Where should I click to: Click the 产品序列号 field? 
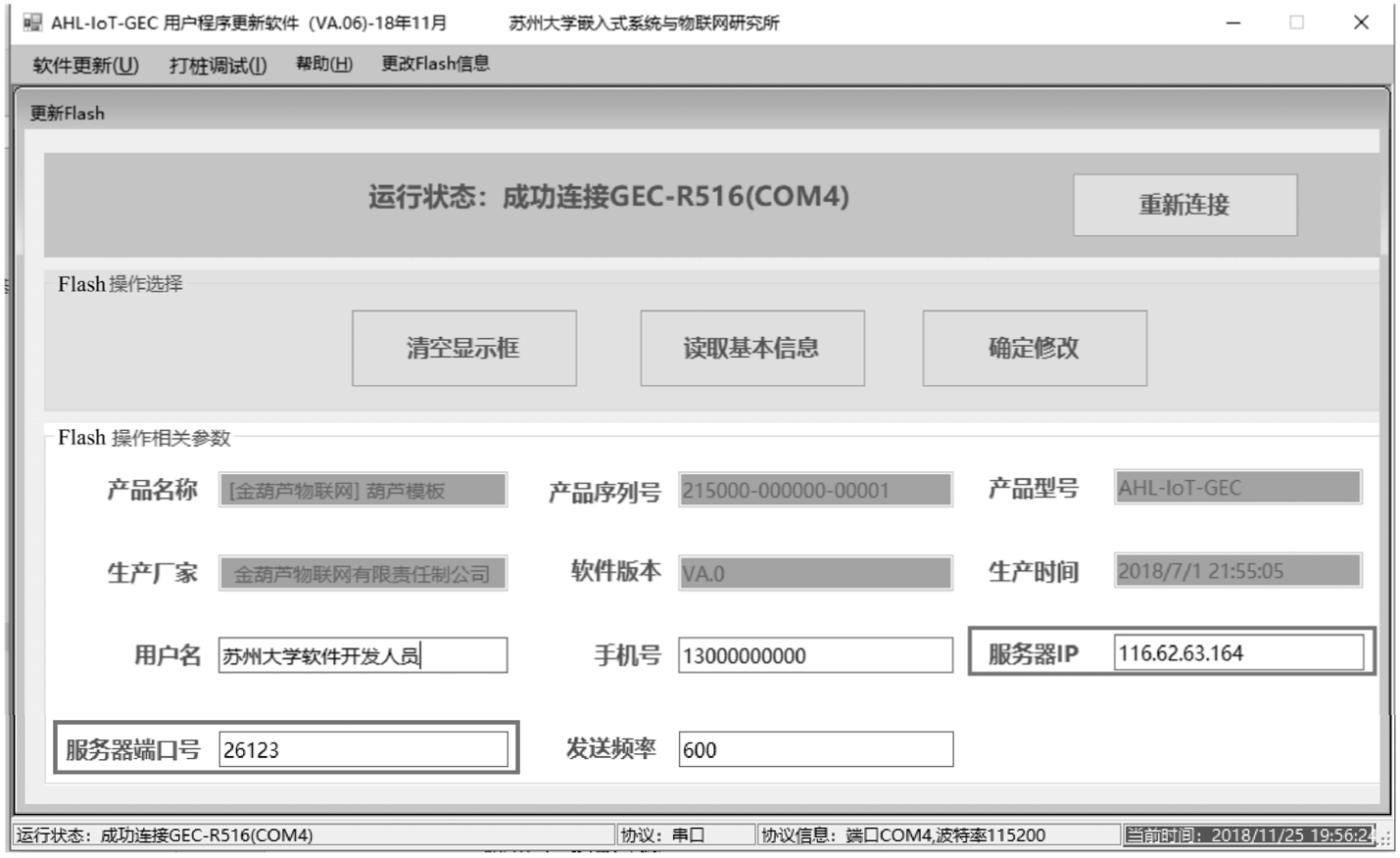814,490
